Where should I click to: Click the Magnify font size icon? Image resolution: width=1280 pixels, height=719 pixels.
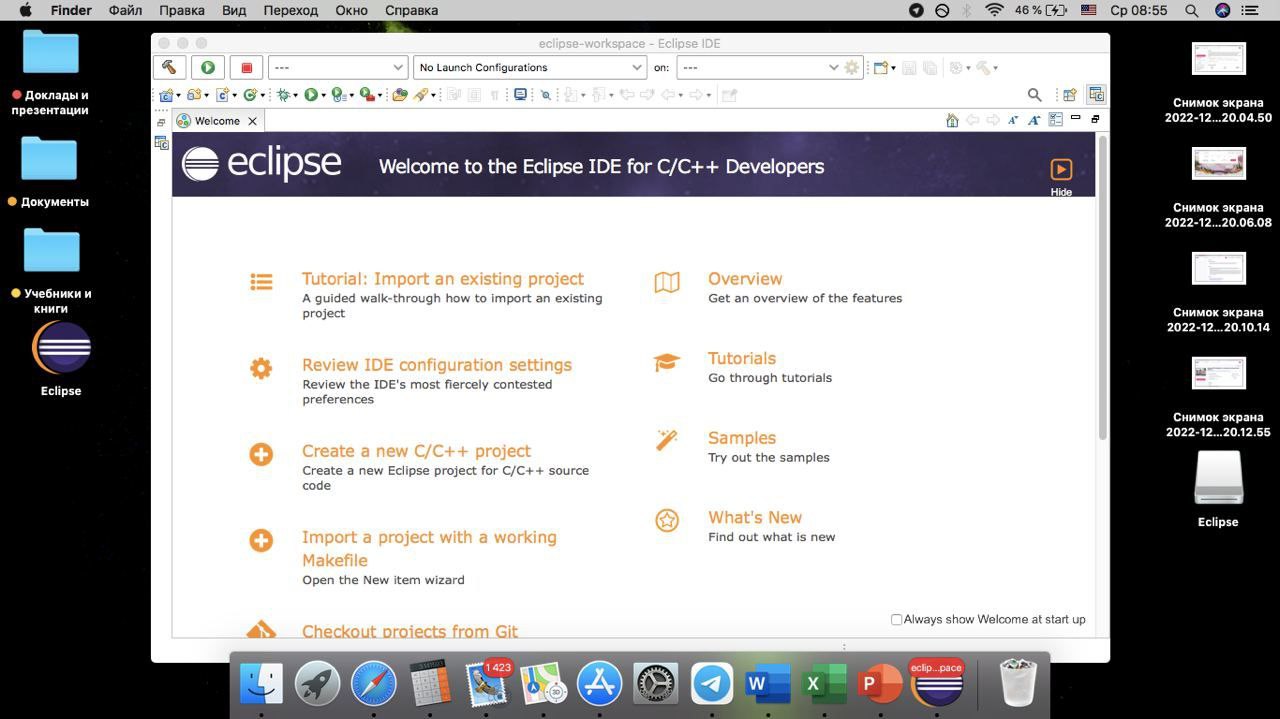[1034, 120]
